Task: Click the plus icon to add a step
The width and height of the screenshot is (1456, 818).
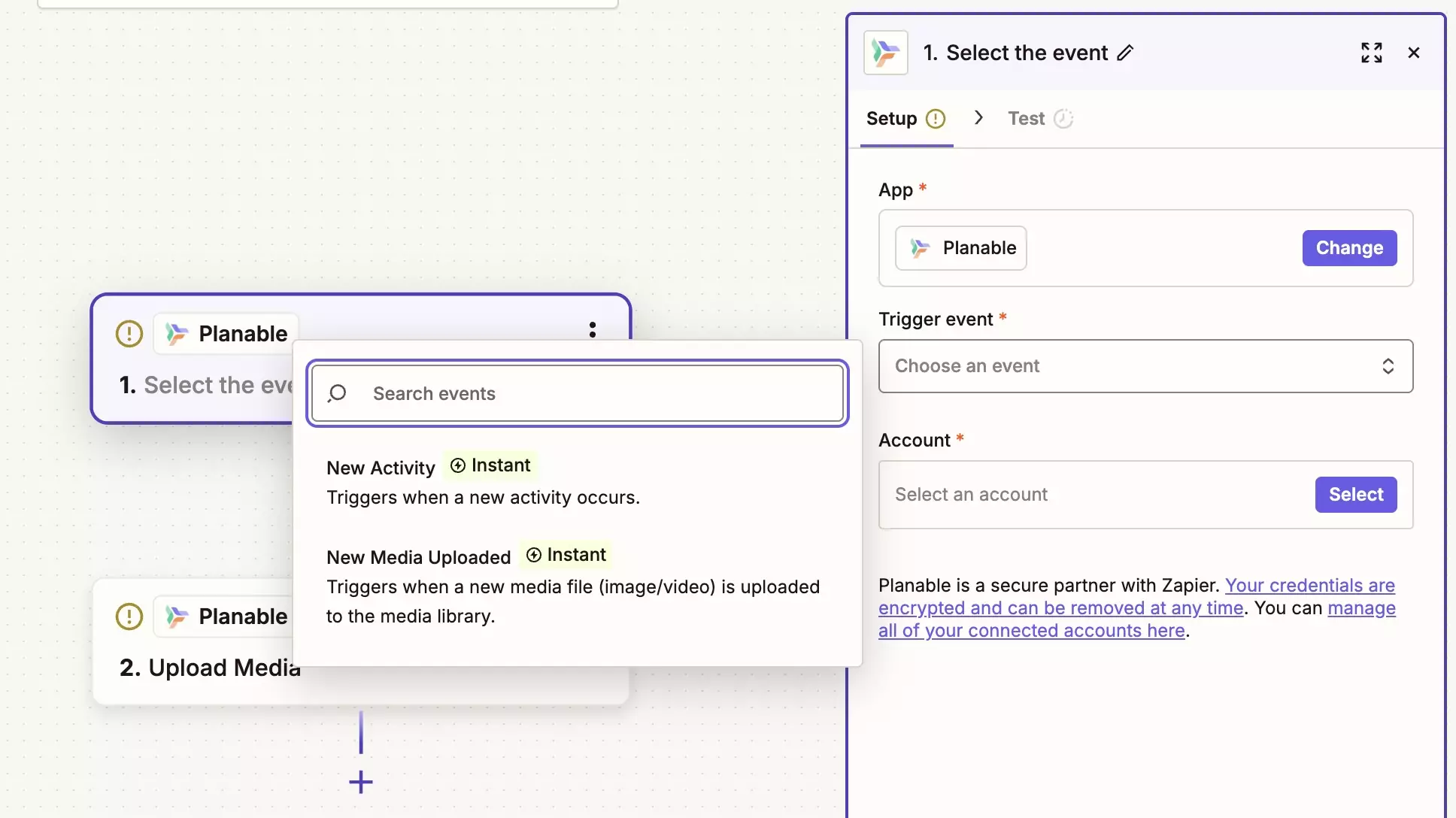Action: coord(361,782)
